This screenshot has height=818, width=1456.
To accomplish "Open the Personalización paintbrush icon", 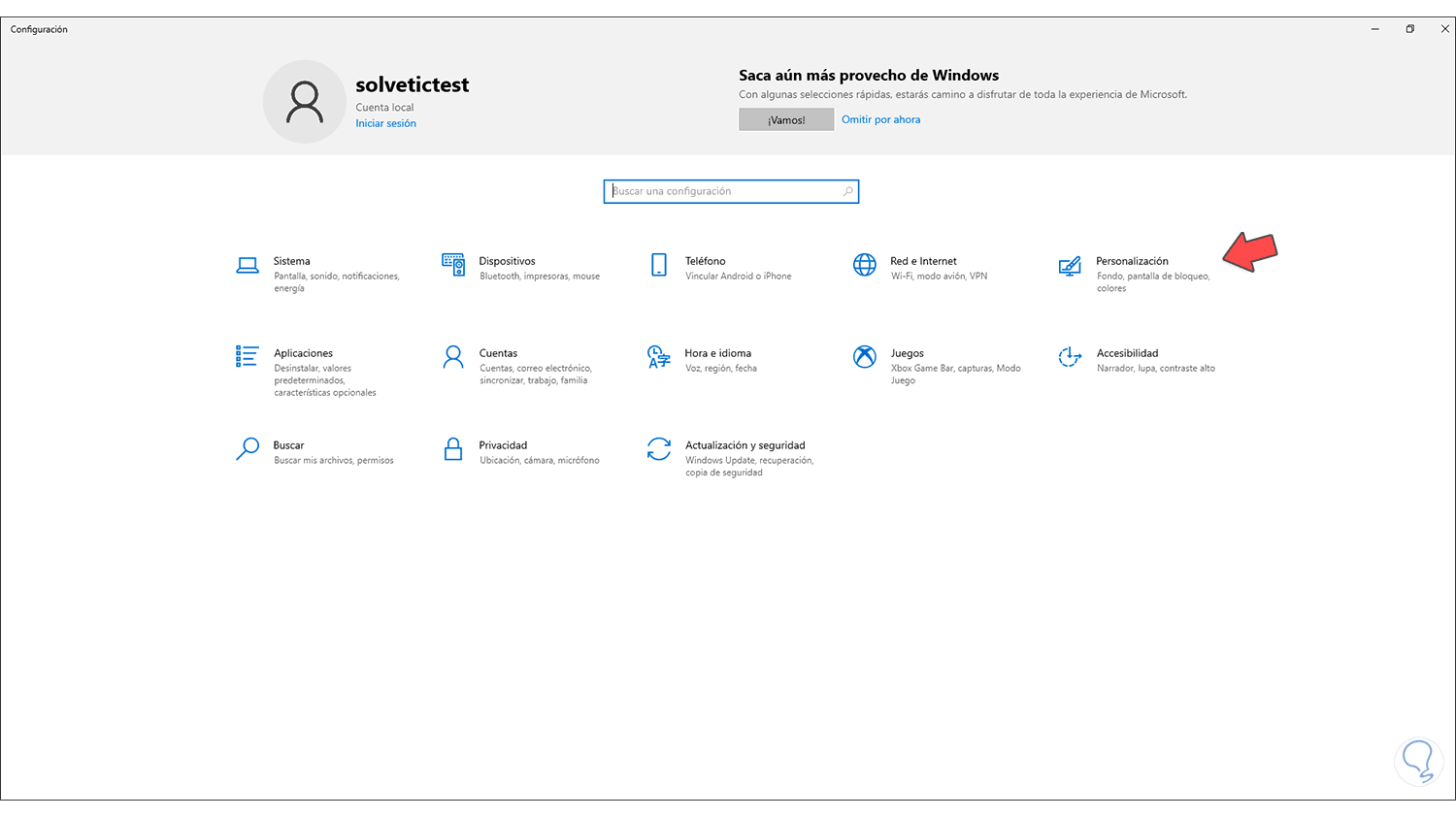I will 1070,265.
